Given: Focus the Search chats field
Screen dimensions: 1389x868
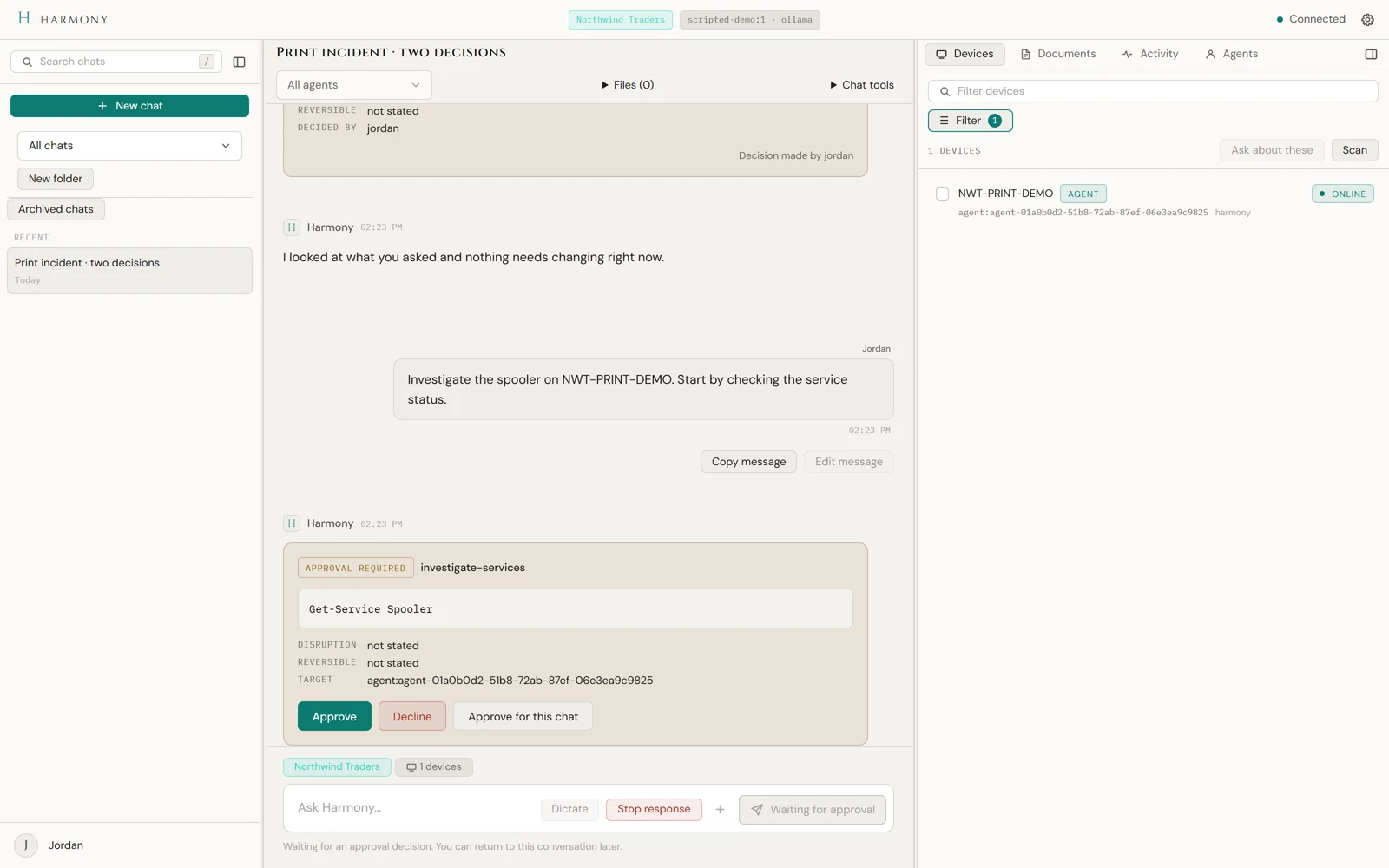Looking at the screenshot, I should click(x=116, y=62).
